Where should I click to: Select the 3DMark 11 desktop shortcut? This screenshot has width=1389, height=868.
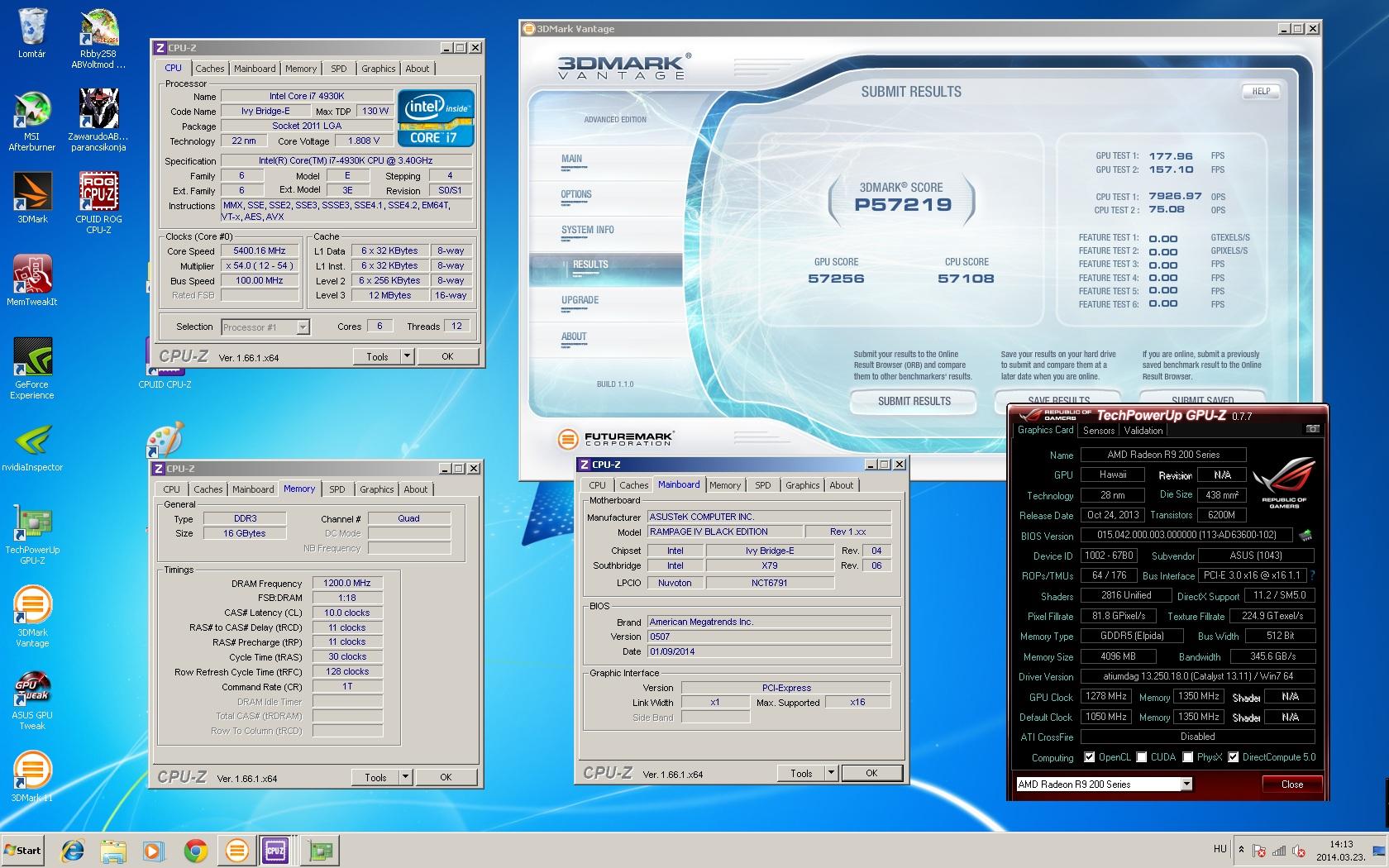coord(32,776)
